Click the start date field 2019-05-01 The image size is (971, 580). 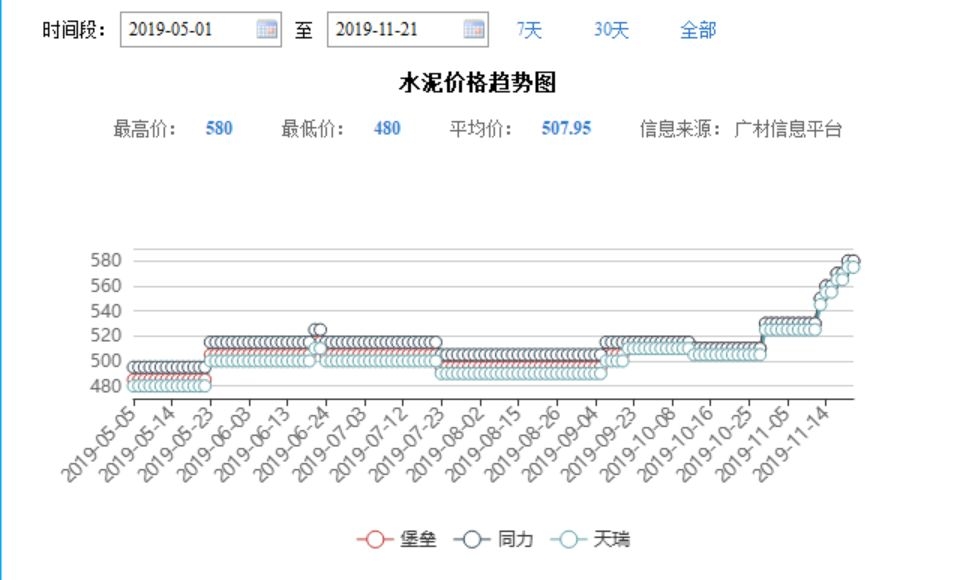point(201,29)
